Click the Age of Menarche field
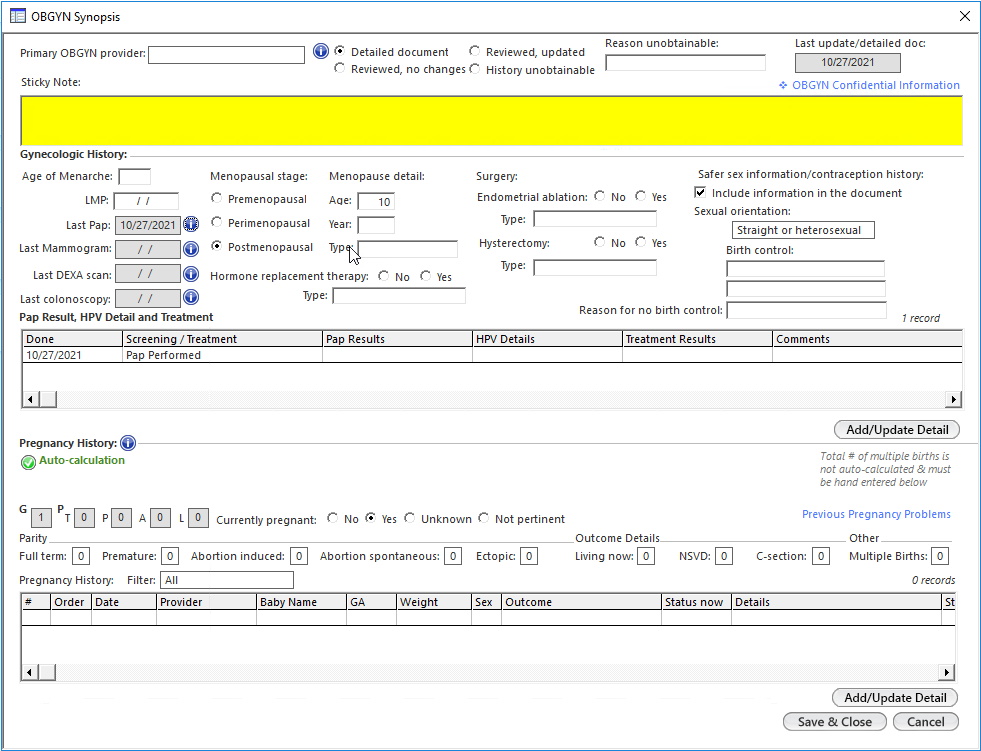This screenshot has height=751, width=981. [135, 176]
